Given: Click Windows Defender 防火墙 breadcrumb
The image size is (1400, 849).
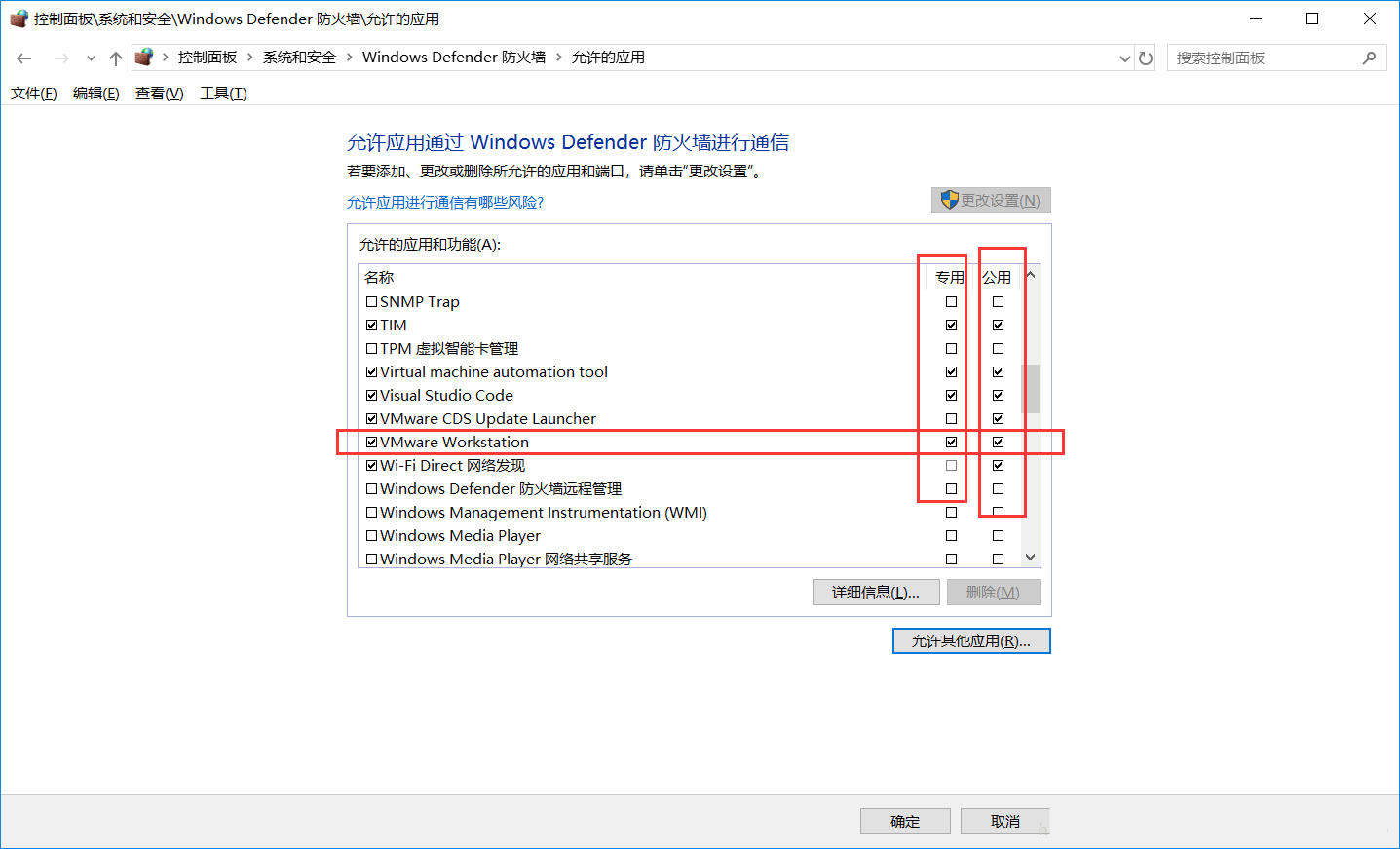Looking at the screenshot, I should pos(454,58).
